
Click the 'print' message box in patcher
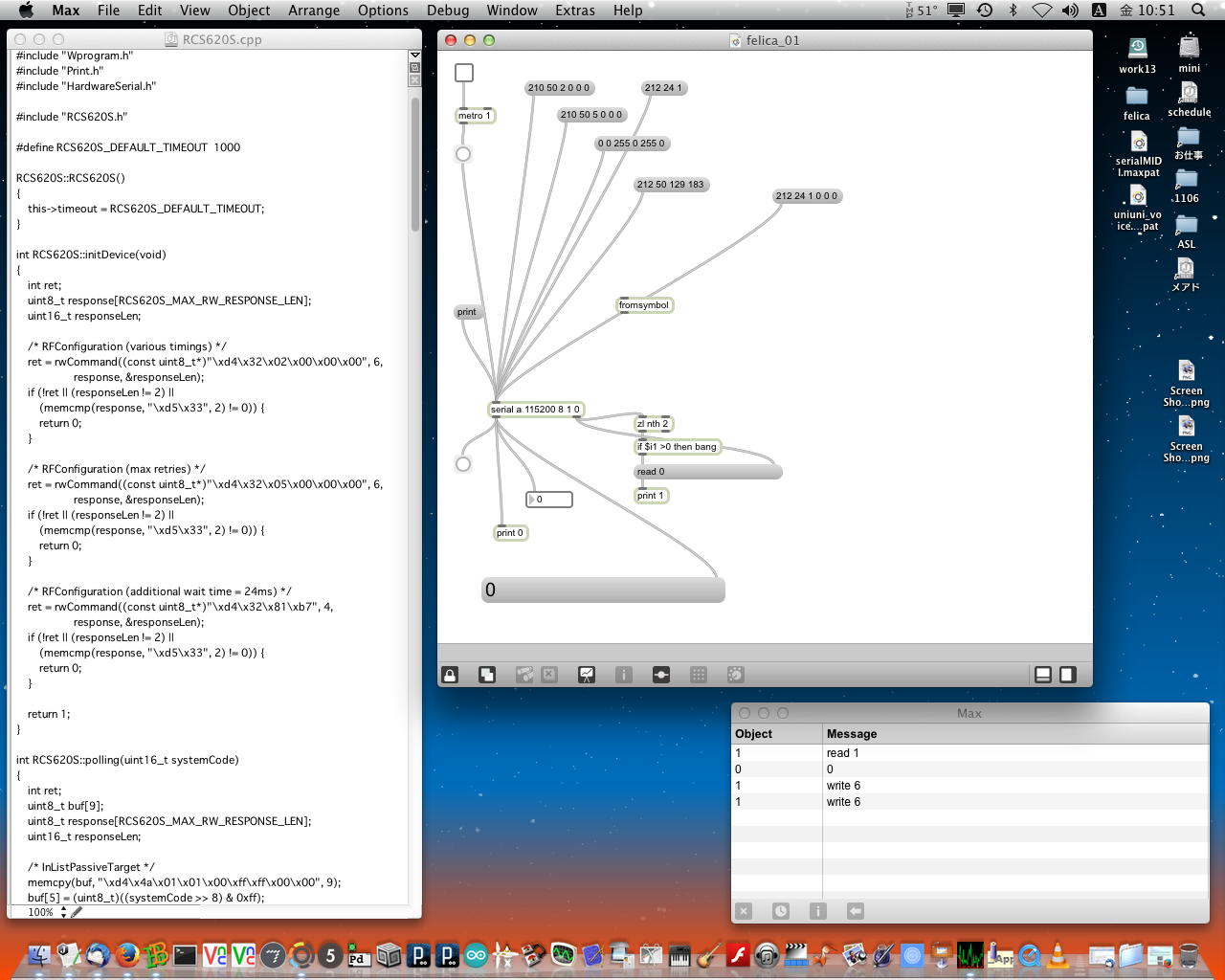(467, 312)
